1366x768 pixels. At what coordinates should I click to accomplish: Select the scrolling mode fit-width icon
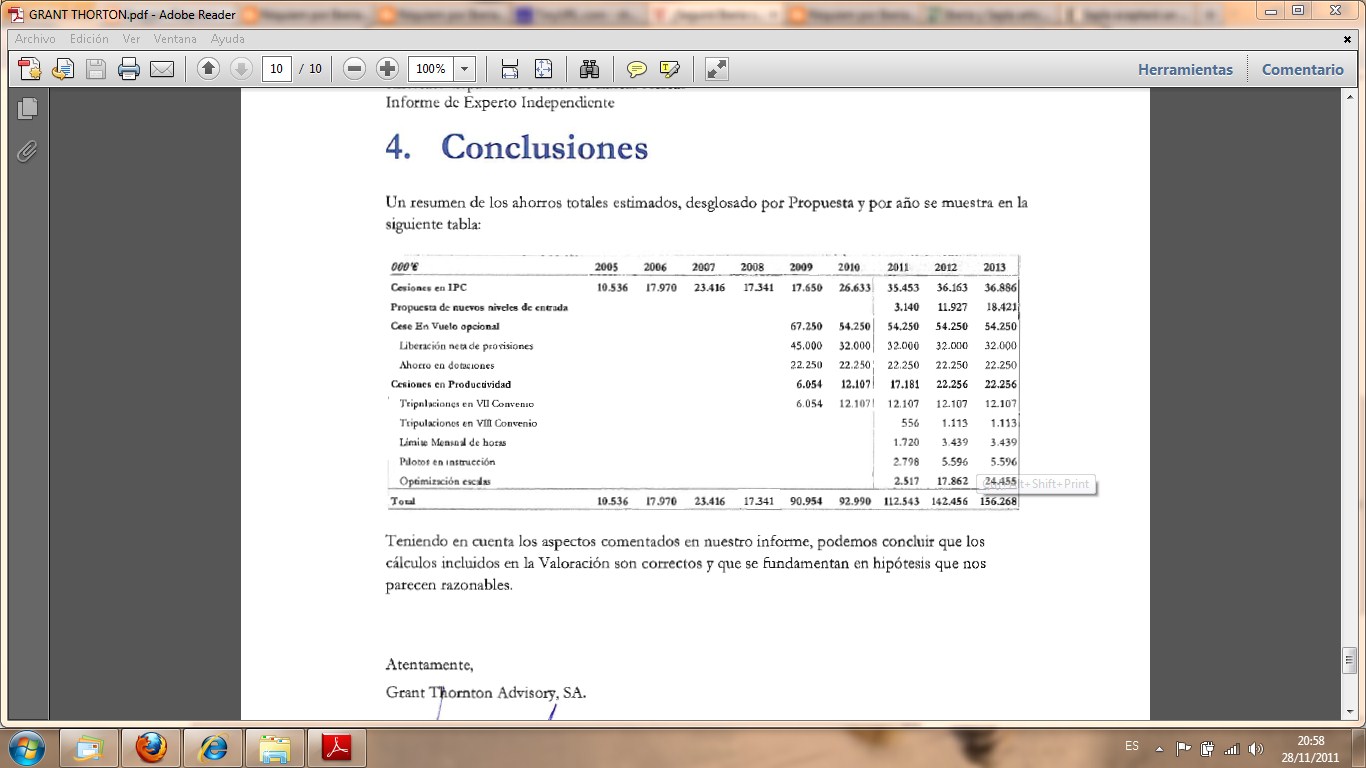510,69
